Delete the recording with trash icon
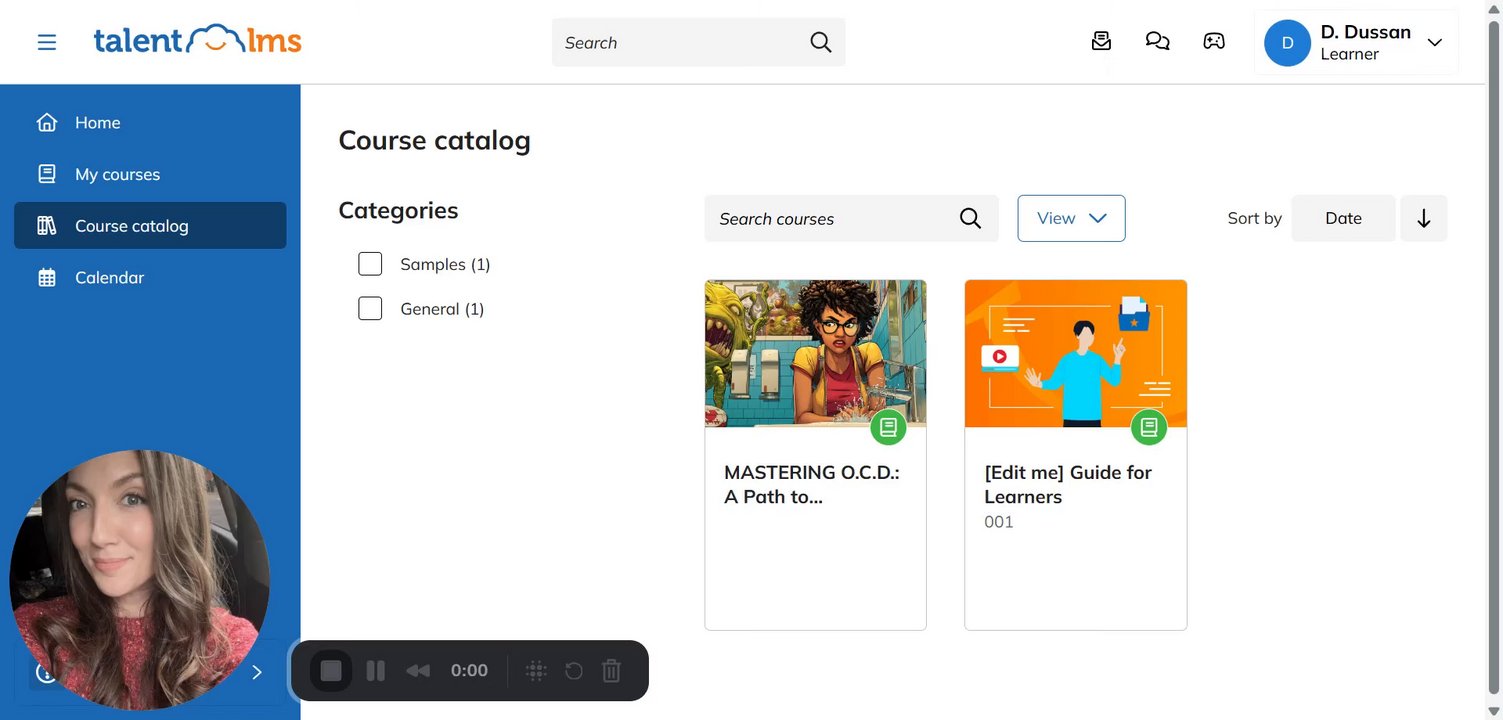This screenshot has height=720, width=1503. tap(611, 671)
